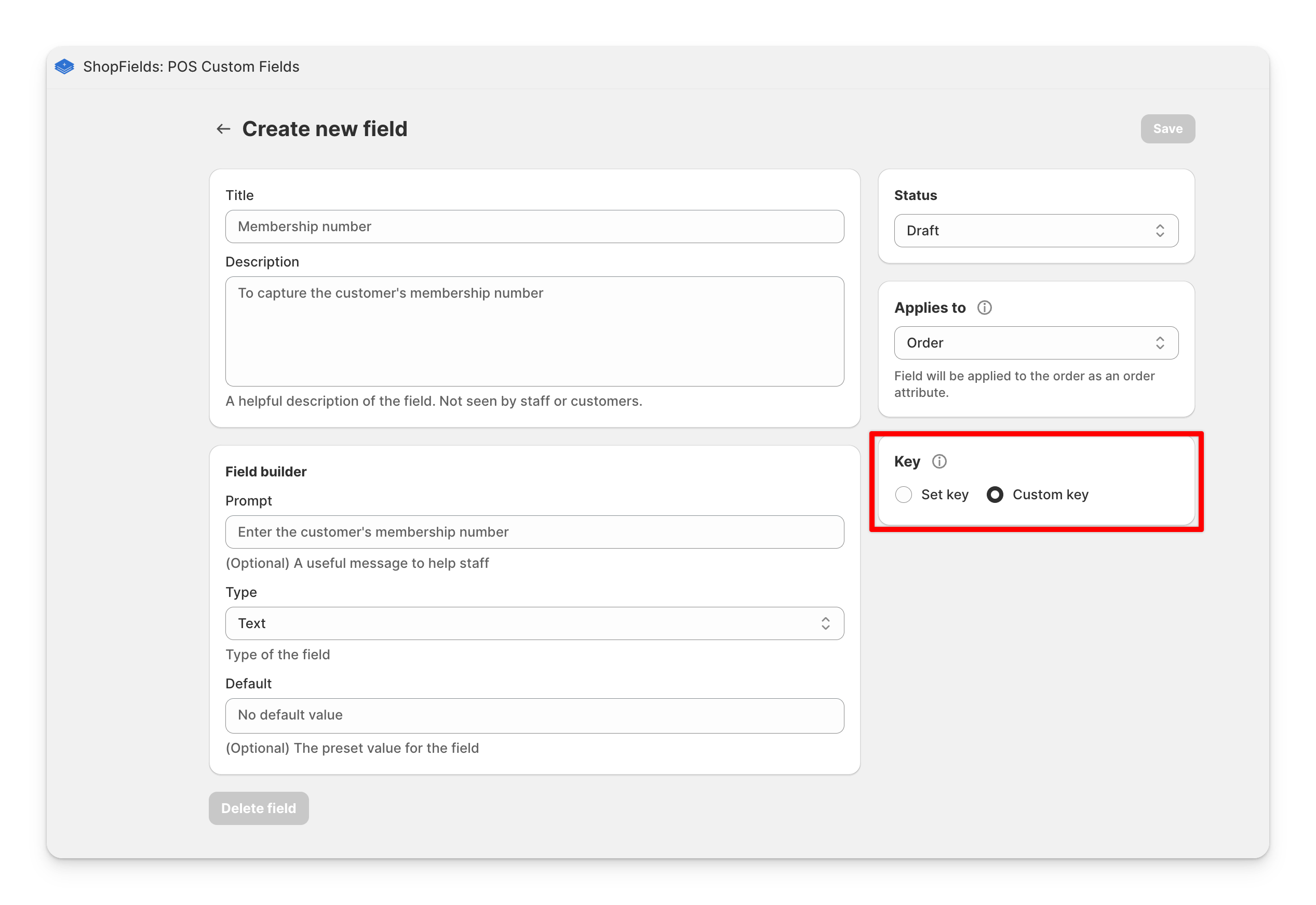
Task: Click the info icon next to Key
Action: (x=938, y=461)
